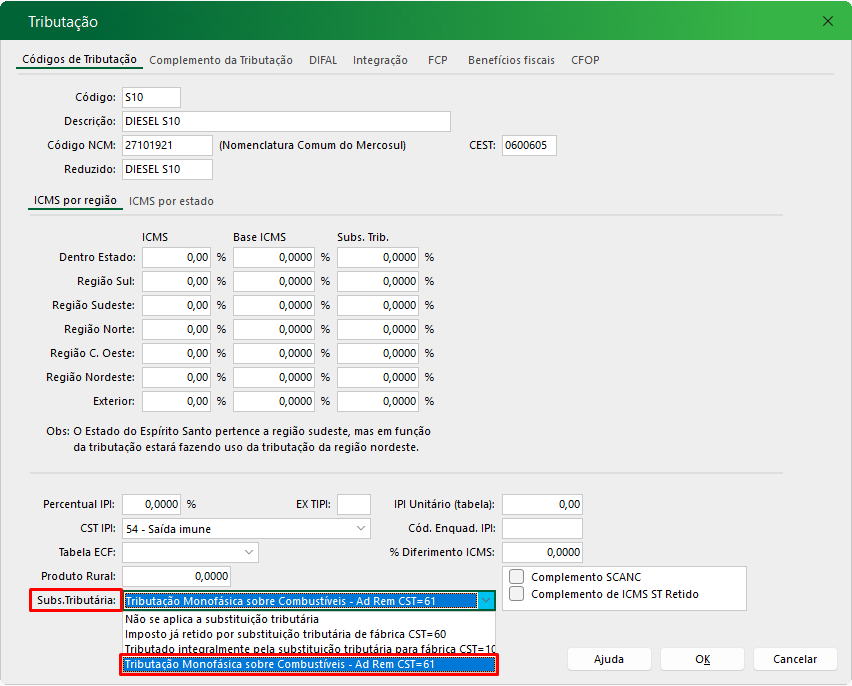
Task: Choose 'Imposto já retido' CST=60 option
Action: (309, 634)
